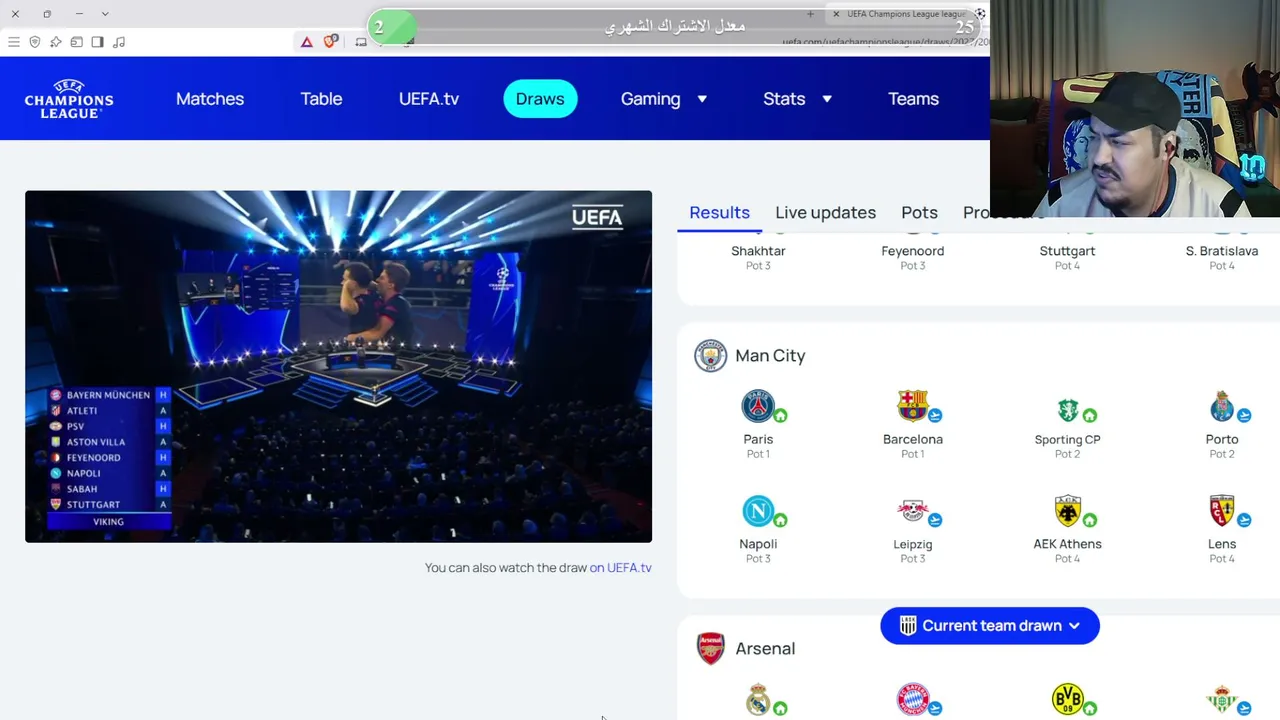The image size is (1280, 720).
Task: Click the Paris Saint-Germain crest
Action: pyautogui.click(x=758, y=406)
